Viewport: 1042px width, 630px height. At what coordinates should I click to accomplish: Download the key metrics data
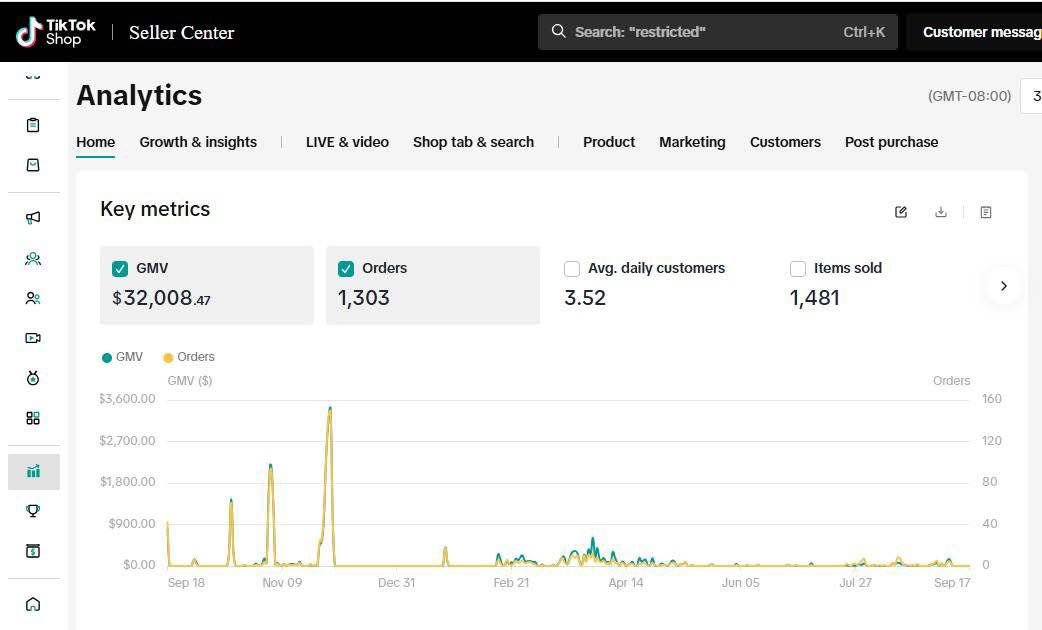point(941,212)
